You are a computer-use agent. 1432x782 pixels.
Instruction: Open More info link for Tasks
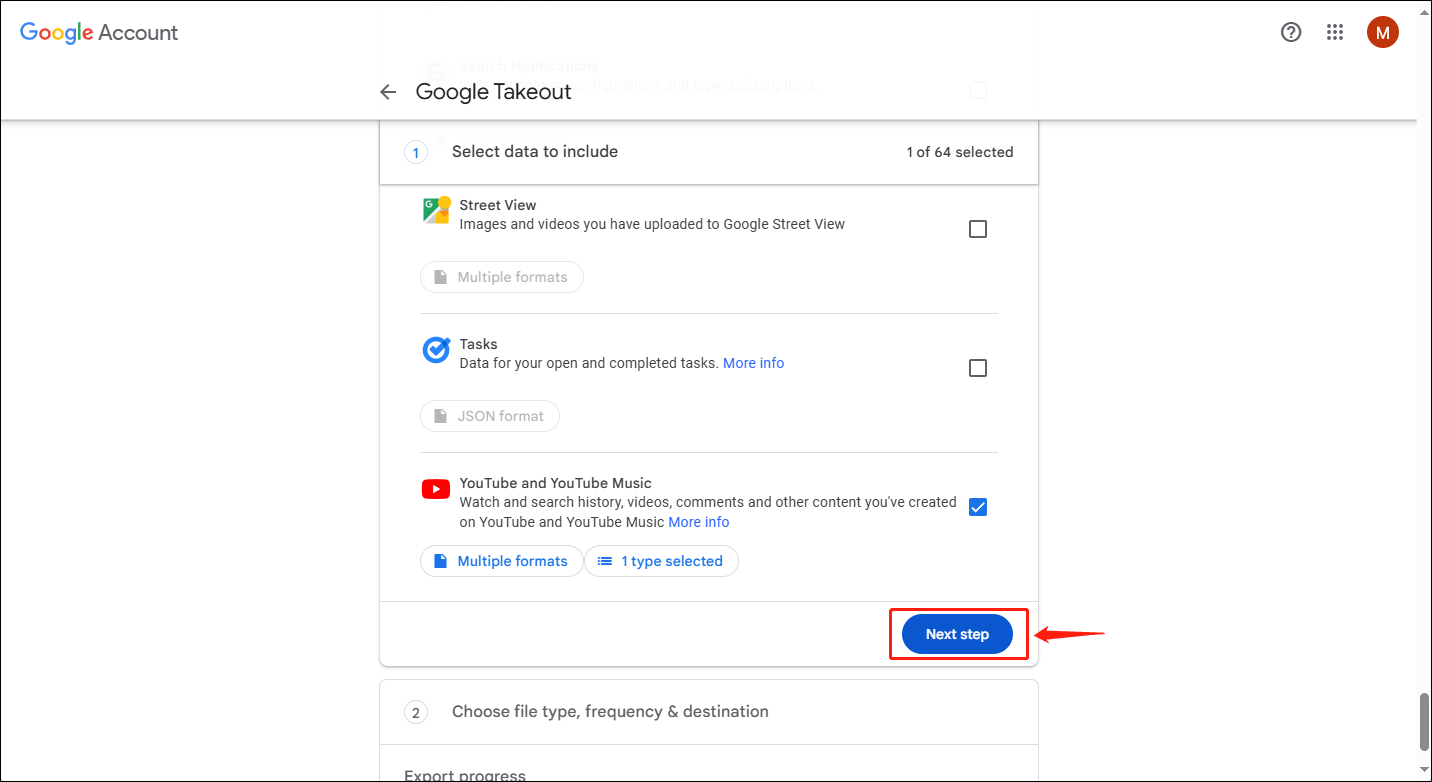(753, 363)
